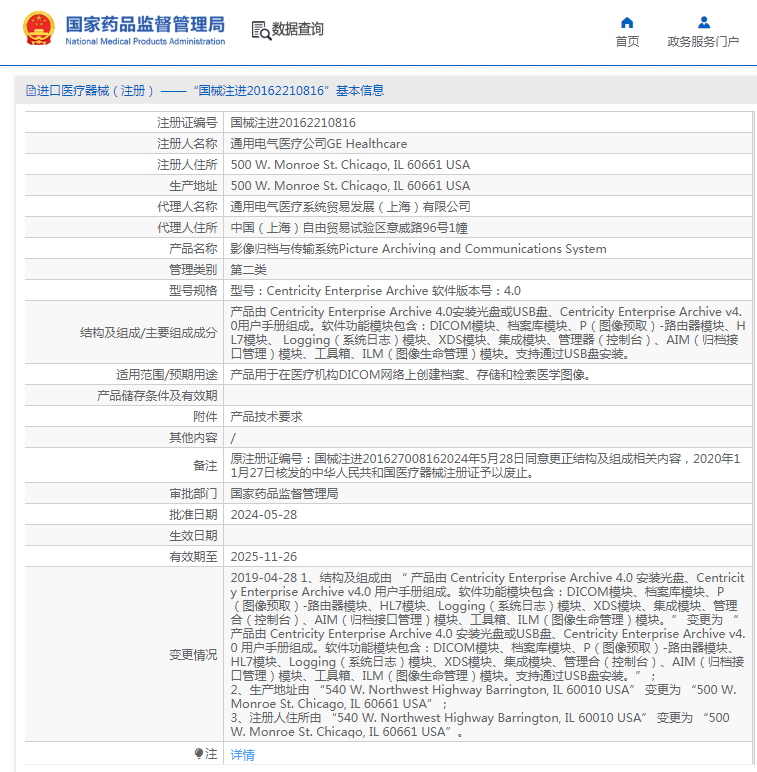Click the 有效期至 label

pyautogui.click(x=193, y=557)
